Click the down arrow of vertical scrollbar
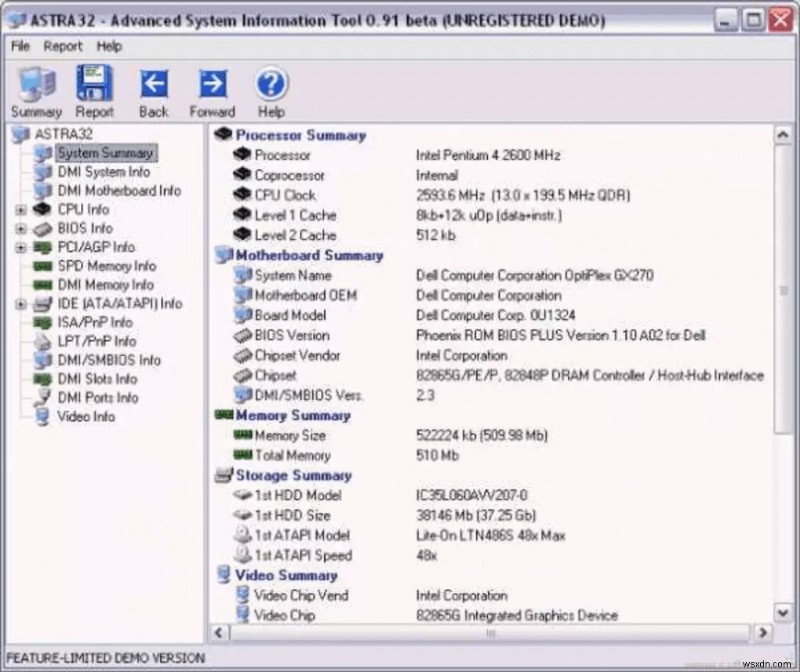This screenshot has width=800, height=672. [x=783, y=612]
